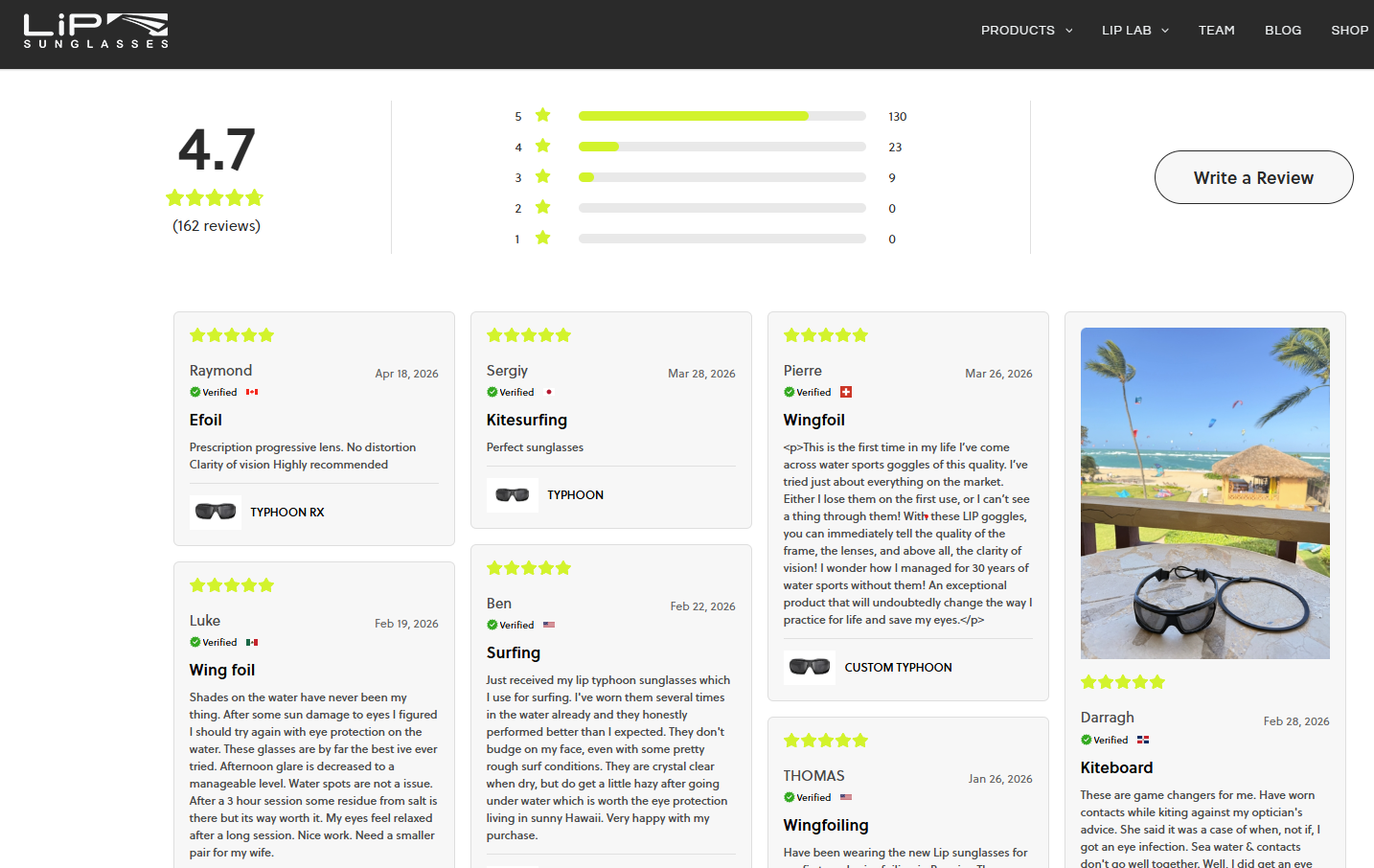Open the Lip Lab dropdown menu
The height and width of the screenshot is (868, 1374).
tap(1134, 31)
